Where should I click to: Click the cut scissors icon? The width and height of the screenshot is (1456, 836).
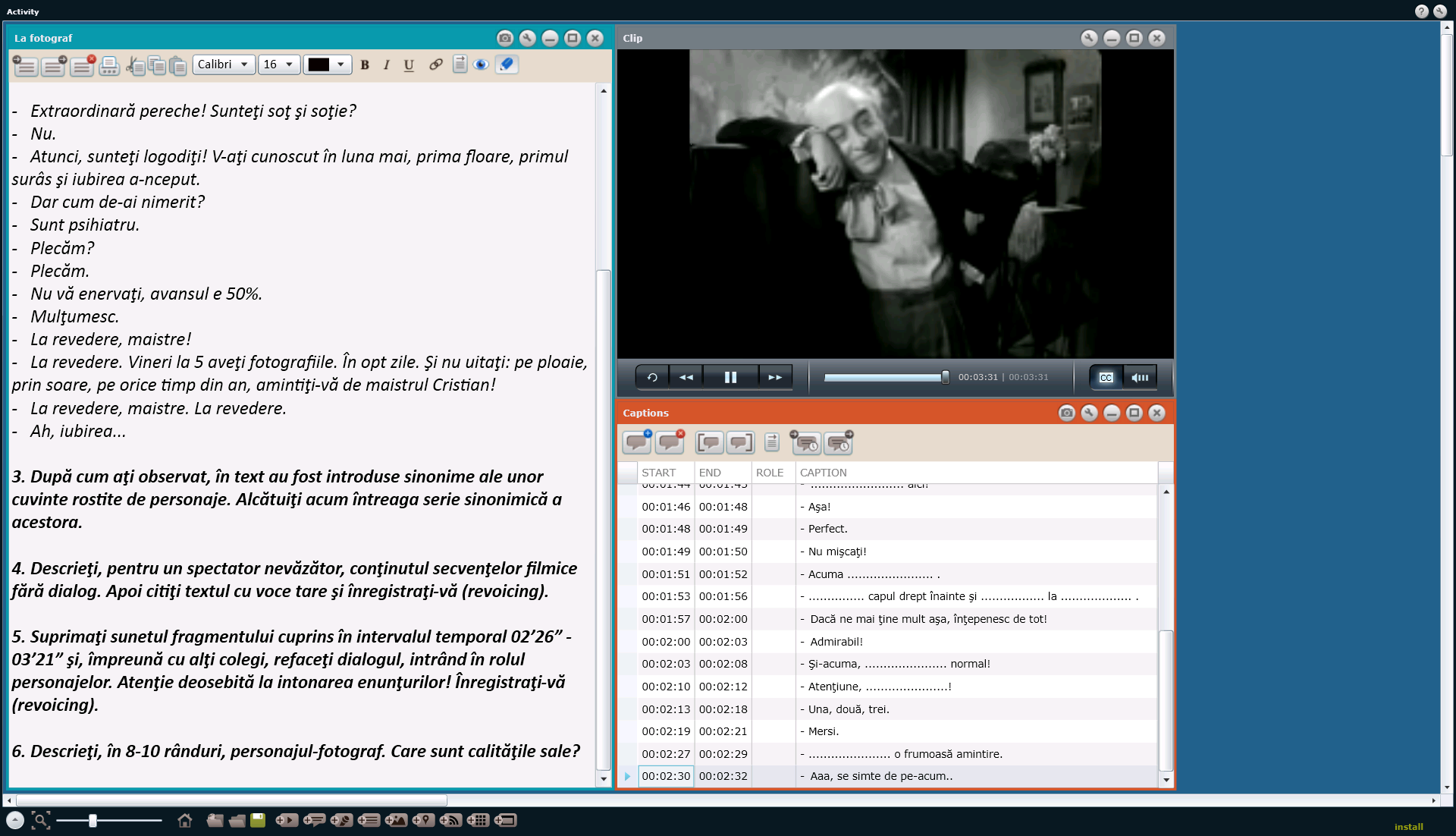[134, 65]
